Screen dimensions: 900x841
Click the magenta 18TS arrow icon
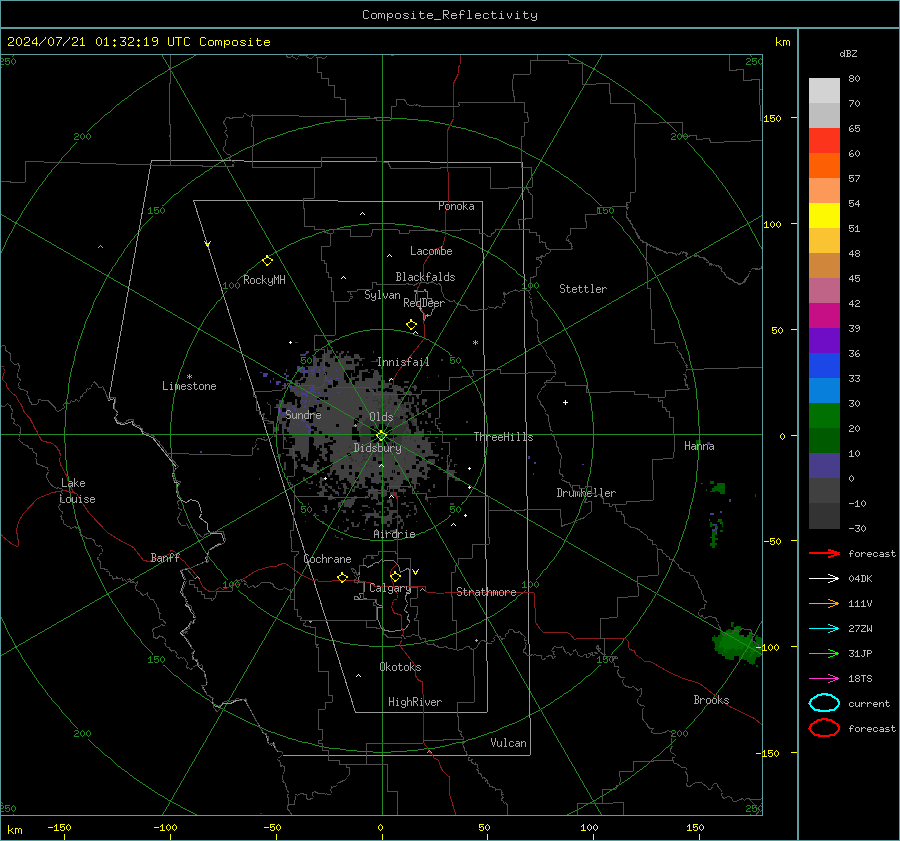(x=824, y=679)
